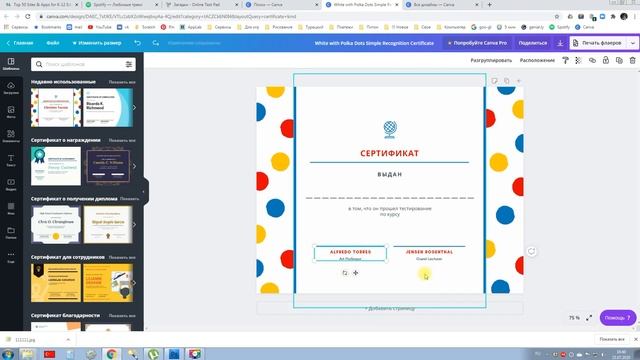Toggle the lock icon in the toolbar
Screen dimensions: 640x360
click(x=606, y=60)
